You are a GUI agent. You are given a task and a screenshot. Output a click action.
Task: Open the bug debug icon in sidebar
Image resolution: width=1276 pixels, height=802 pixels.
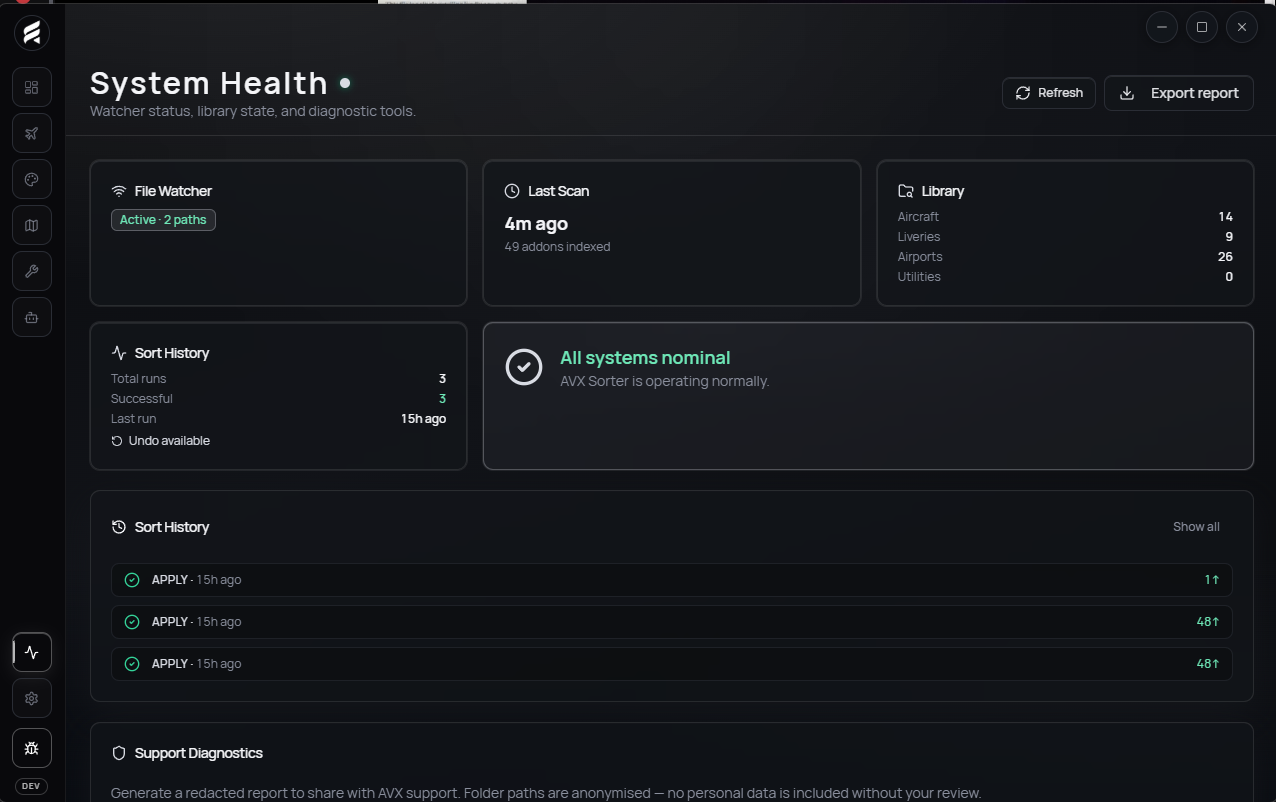(x=32, y=748)
